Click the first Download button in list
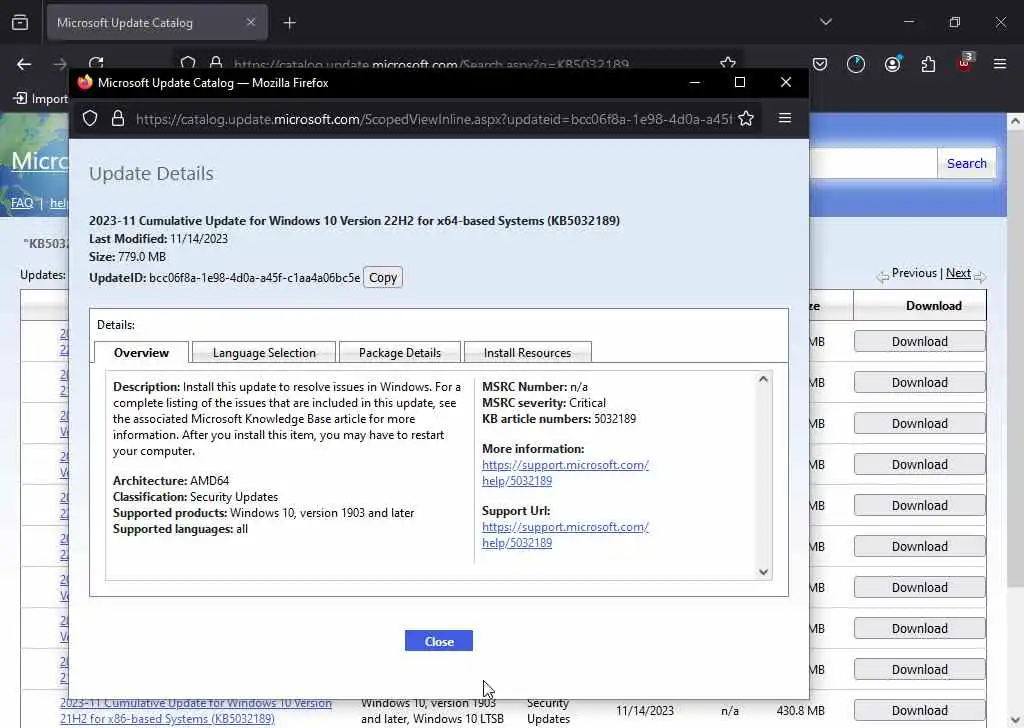1024x728 pixels. pos(920,341)
